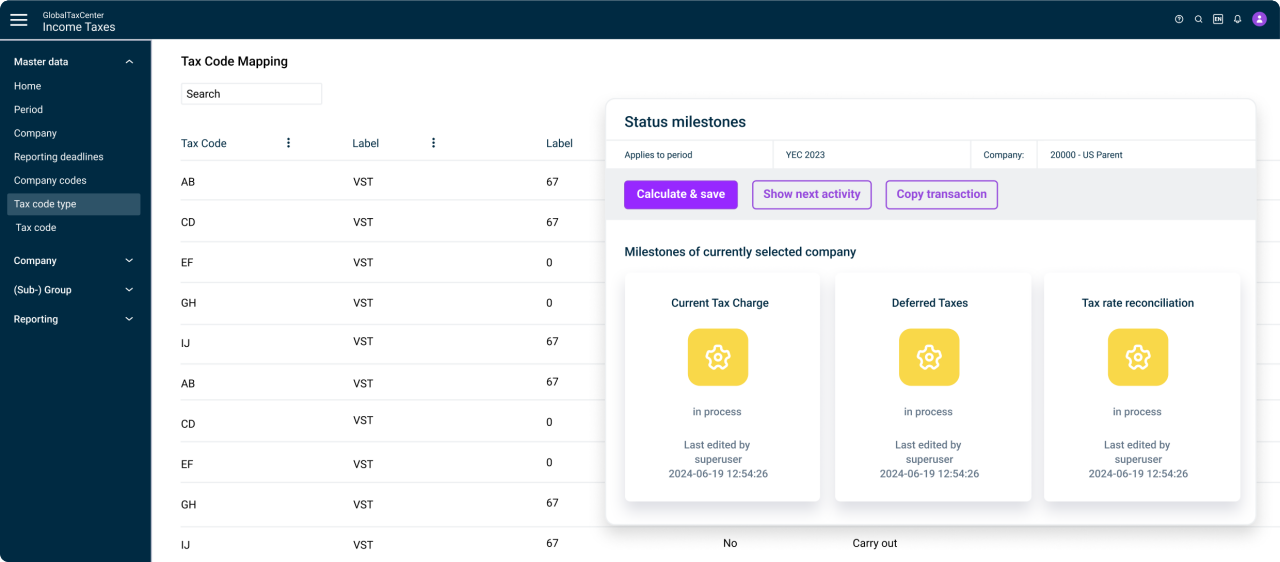
Task: Open the hamburger navigation menu
Action: pyautogui.click(x=18, y=20)
